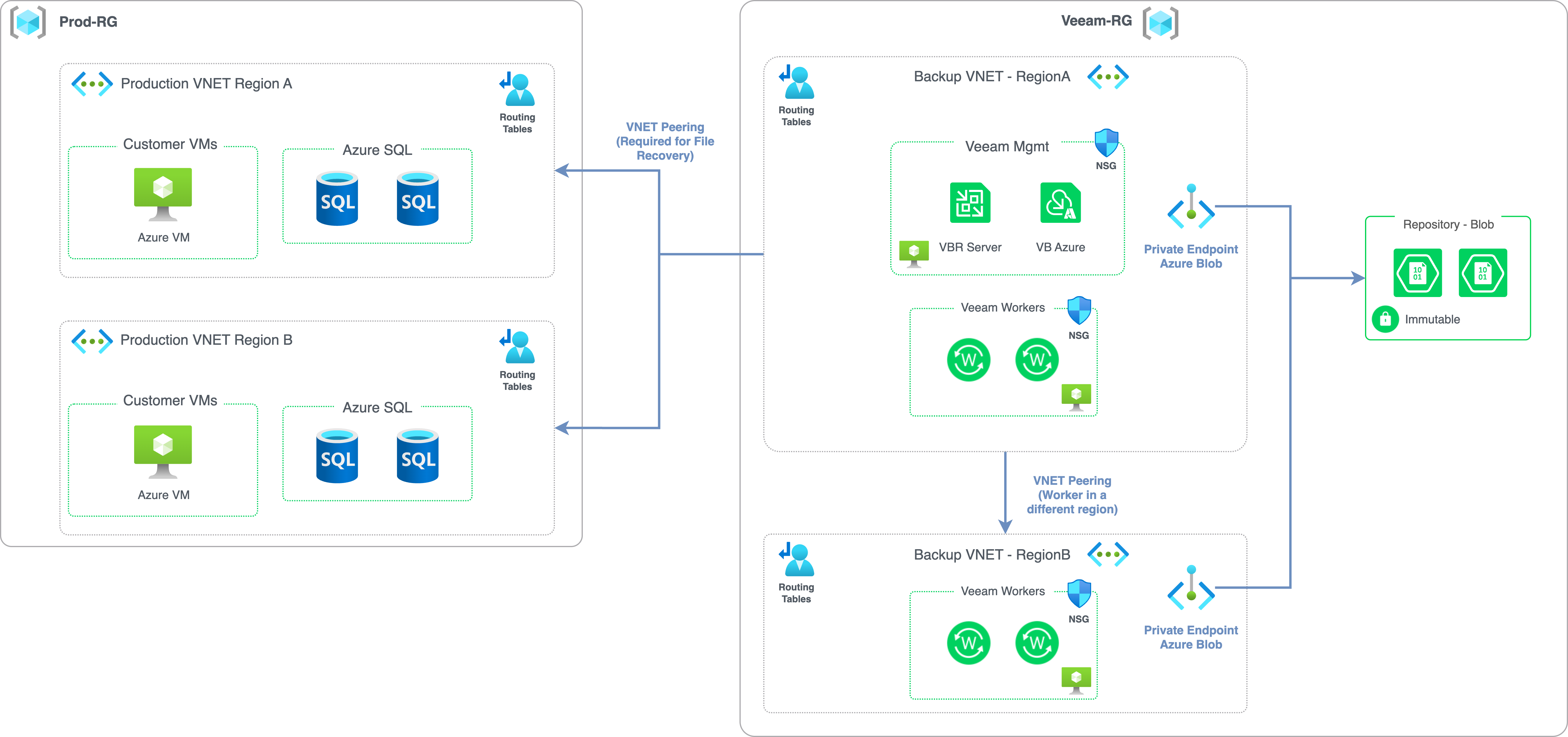Screen dimensions: 1568x737
Task: Click the 'VB Azure' label
Action: click(x=1060, y=247)
